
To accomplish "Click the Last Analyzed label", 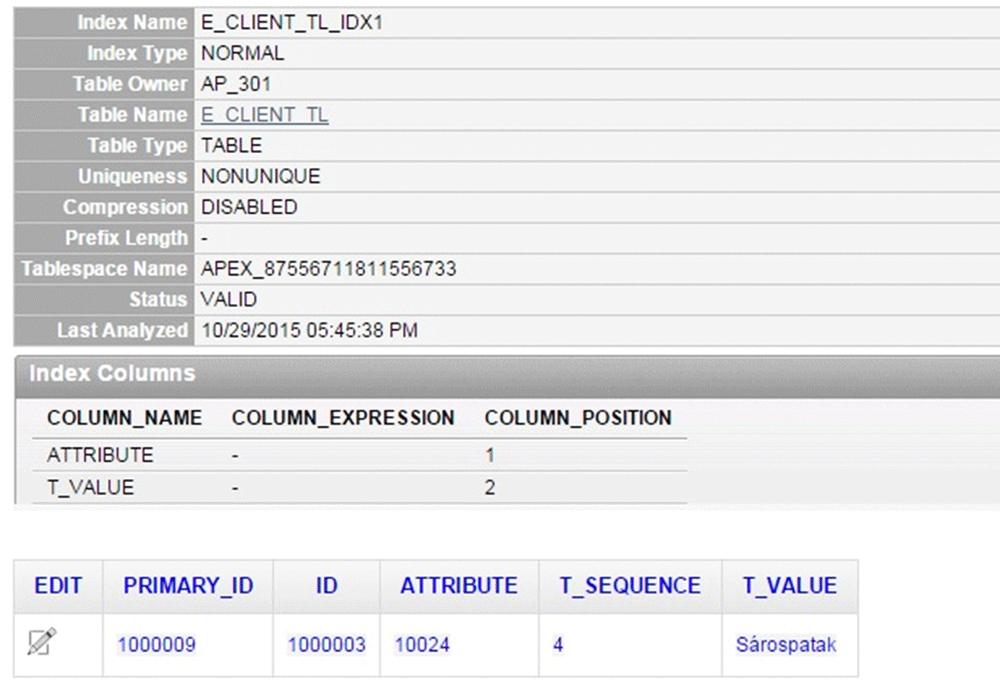I will tap(122, 330).
